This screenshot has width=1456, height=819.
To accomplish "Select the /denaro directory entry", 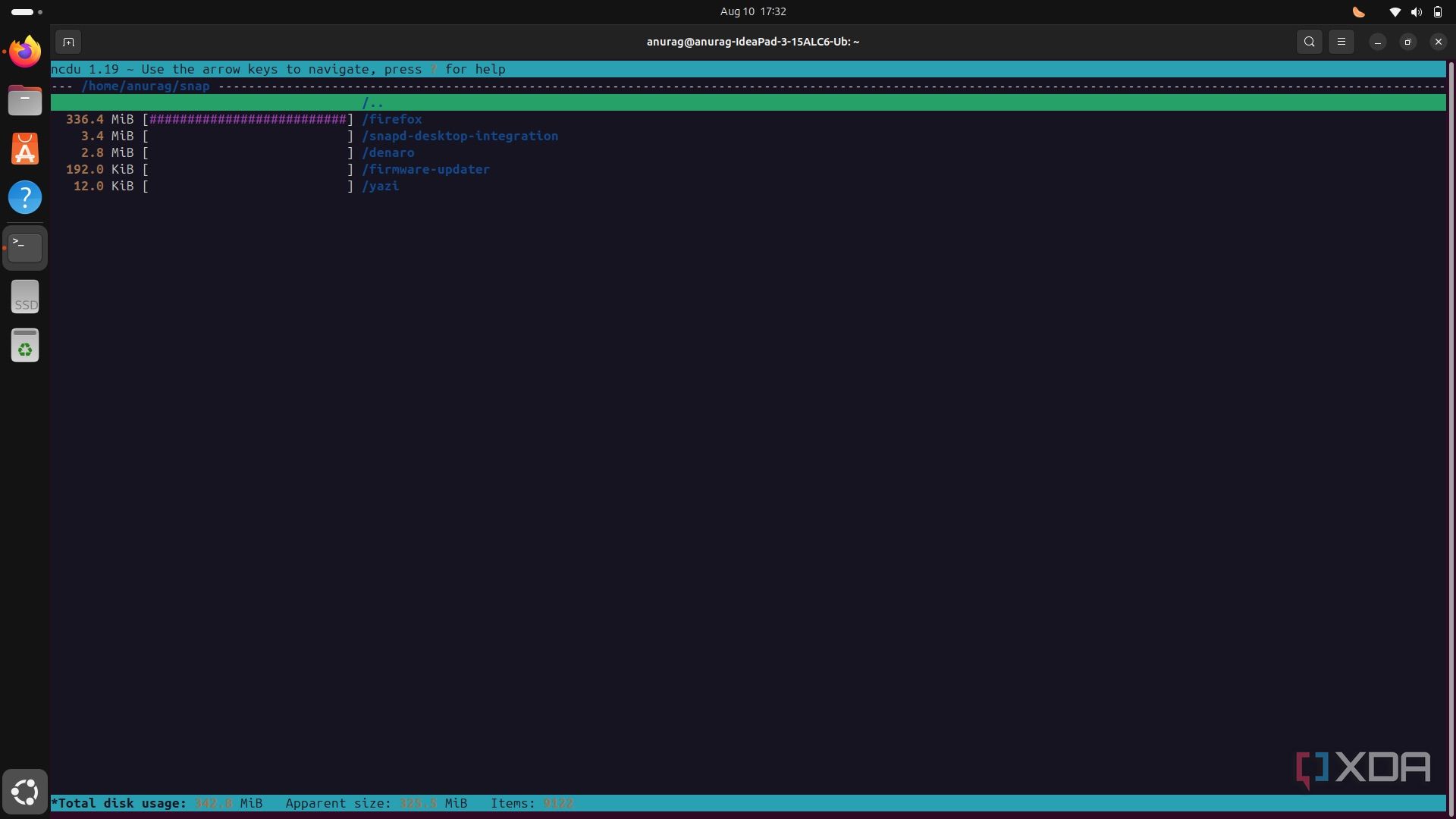I will click(388, 152).
